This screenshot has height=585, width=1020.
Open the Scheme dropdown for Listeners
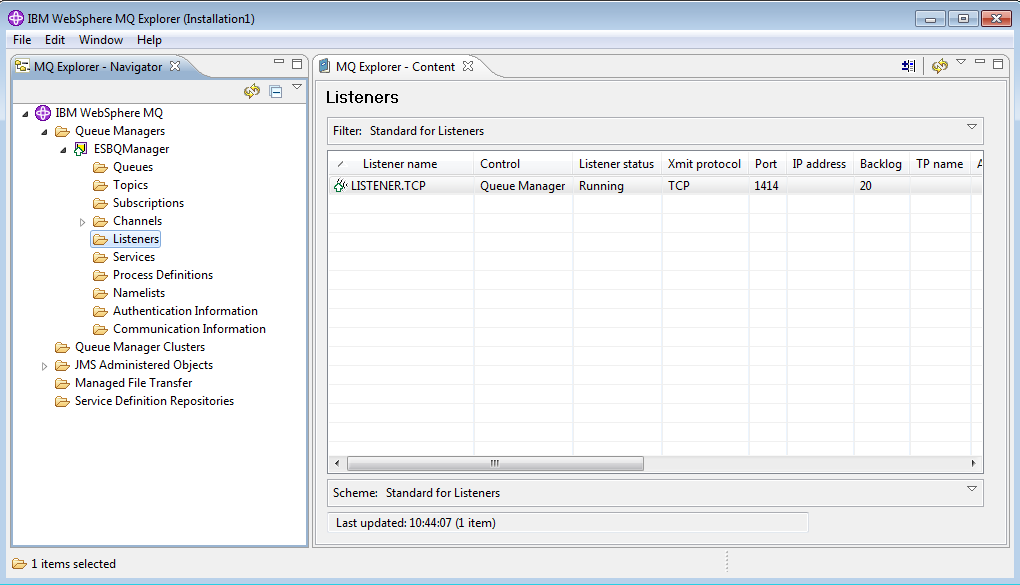tap(972, 489)
